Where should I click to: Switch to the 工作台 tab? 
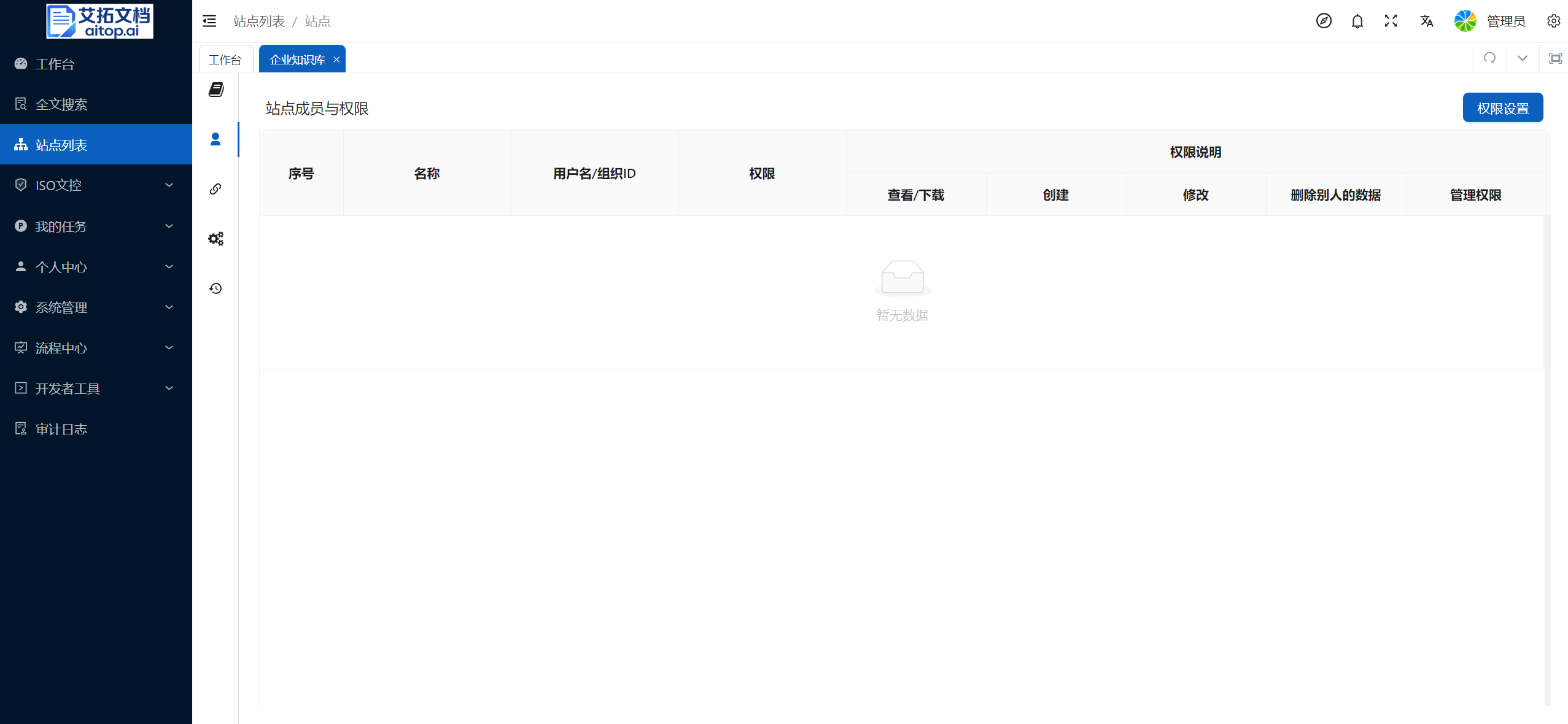click(225, 60)
